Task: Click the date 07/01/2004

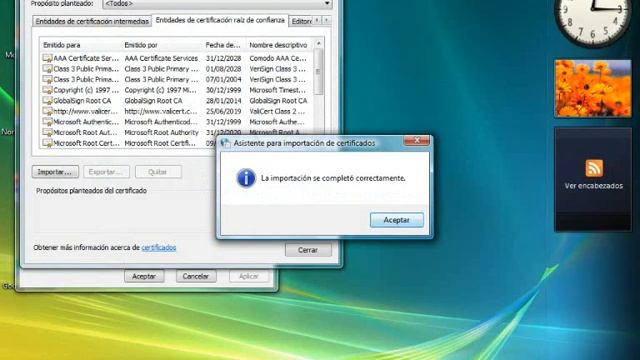Action: (x=223, y=80)
